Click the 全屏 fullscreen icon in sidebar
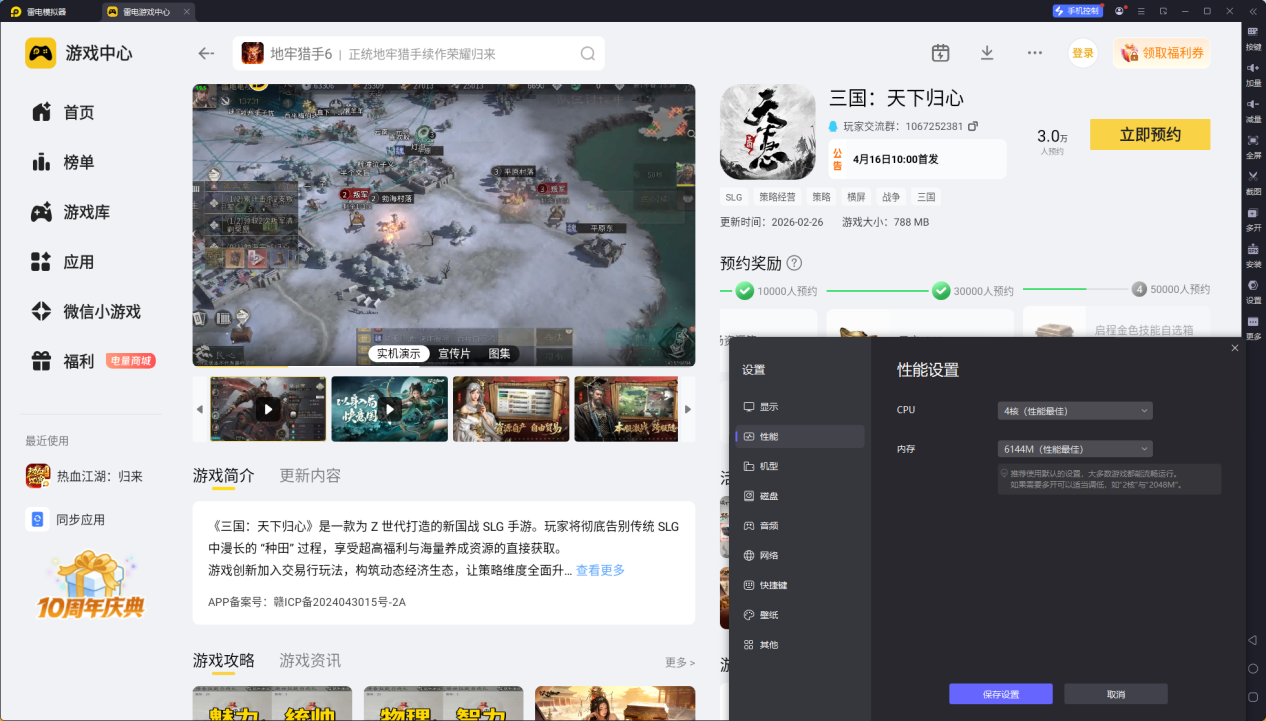 tap(1253, 142)
